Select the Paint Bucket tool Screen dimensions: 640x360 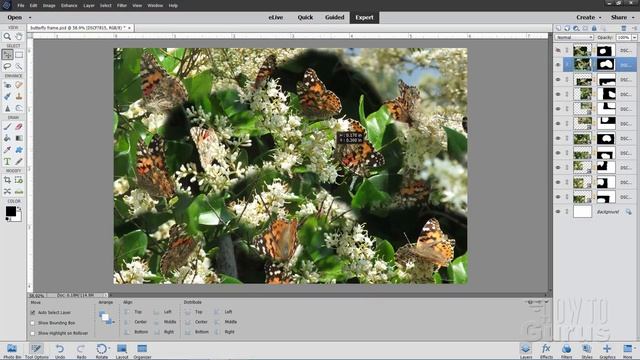coord(7,138)
